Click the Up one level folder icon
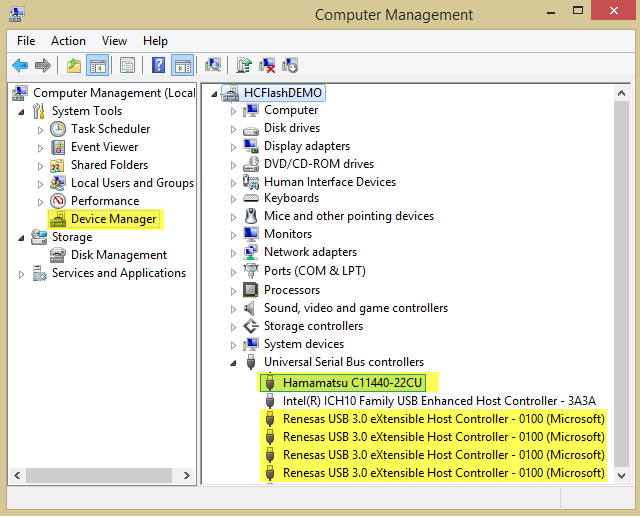This screenshot has height=517, width=640. [x=74, y=66]
